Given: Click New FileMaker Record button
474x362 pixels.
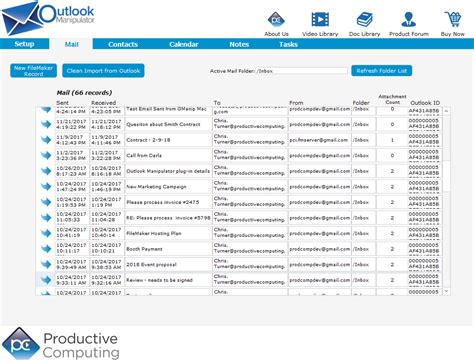Looking at the screenshot, I should point(33,71).
